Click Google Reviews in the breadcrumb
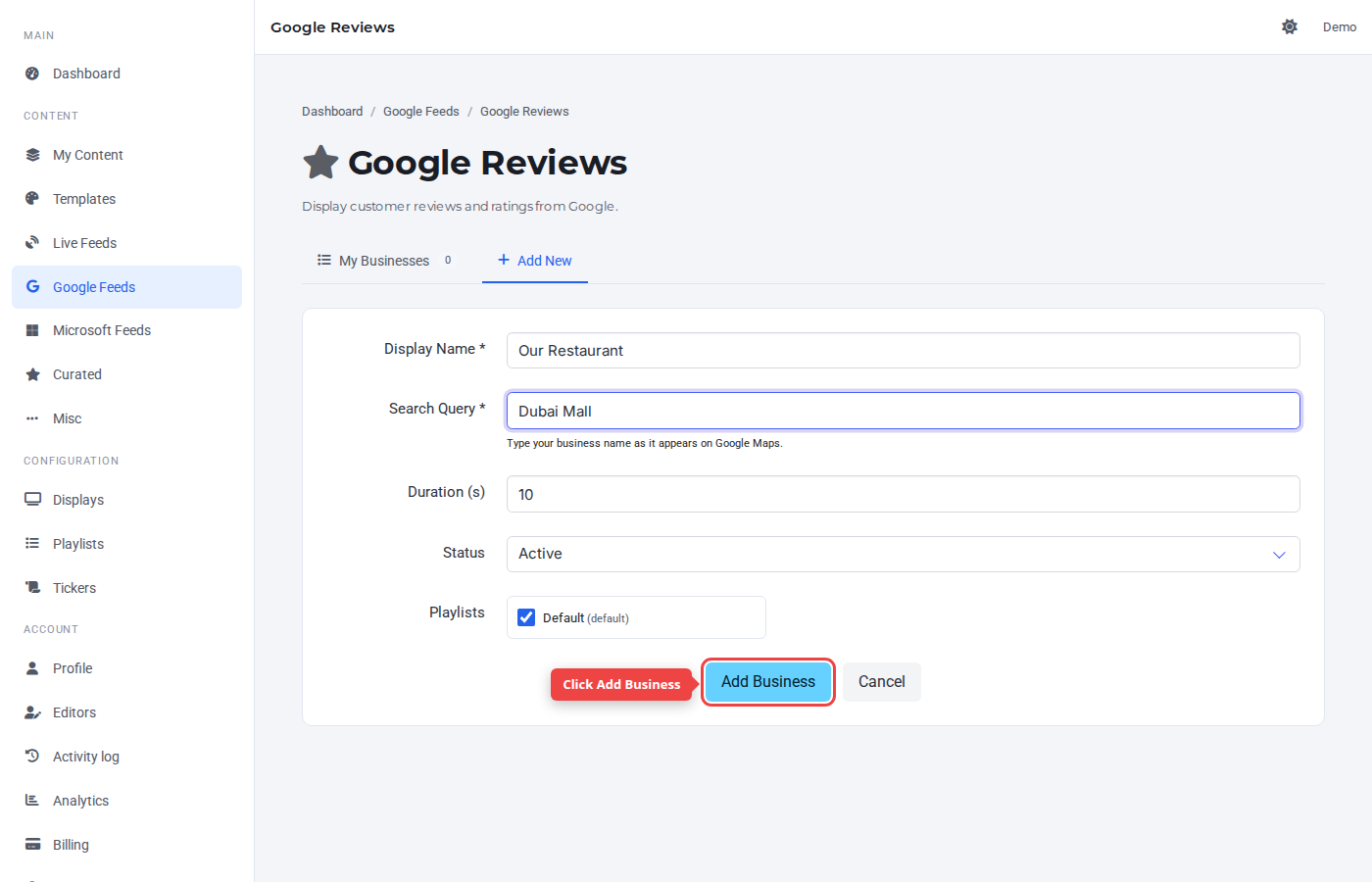Screen dimensions: 1372x882 524,112
